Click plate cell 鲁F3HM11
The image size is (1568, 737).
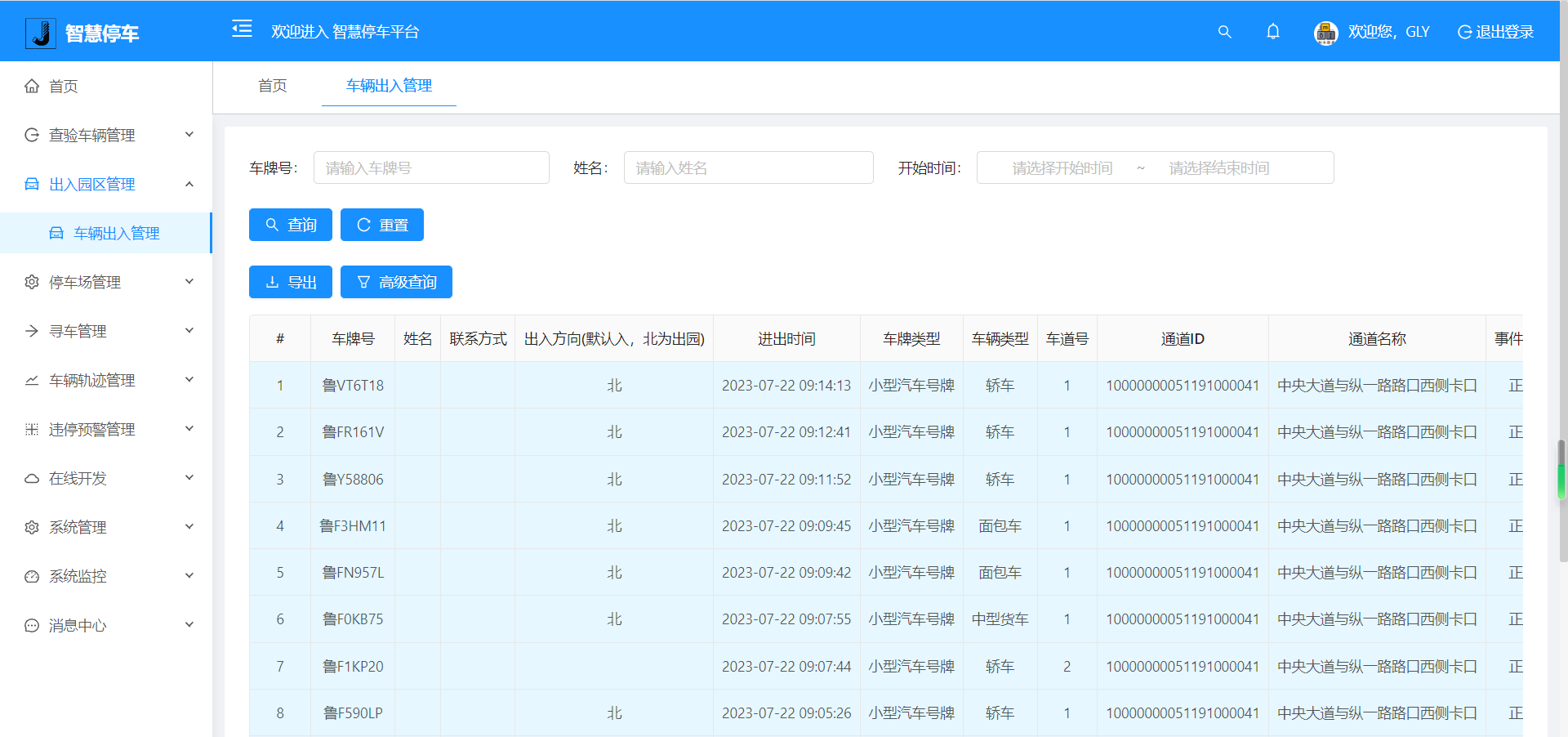[353, 526]
